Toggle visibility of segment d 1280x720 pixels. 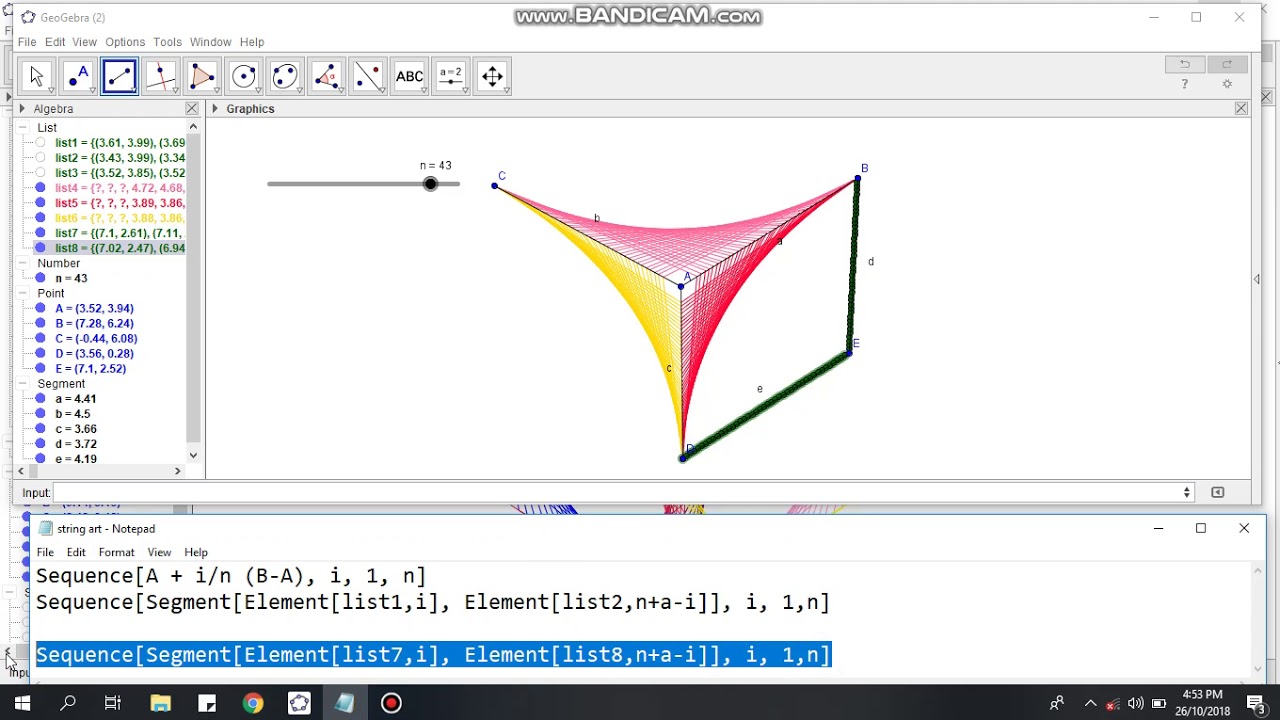pos(40,444)
